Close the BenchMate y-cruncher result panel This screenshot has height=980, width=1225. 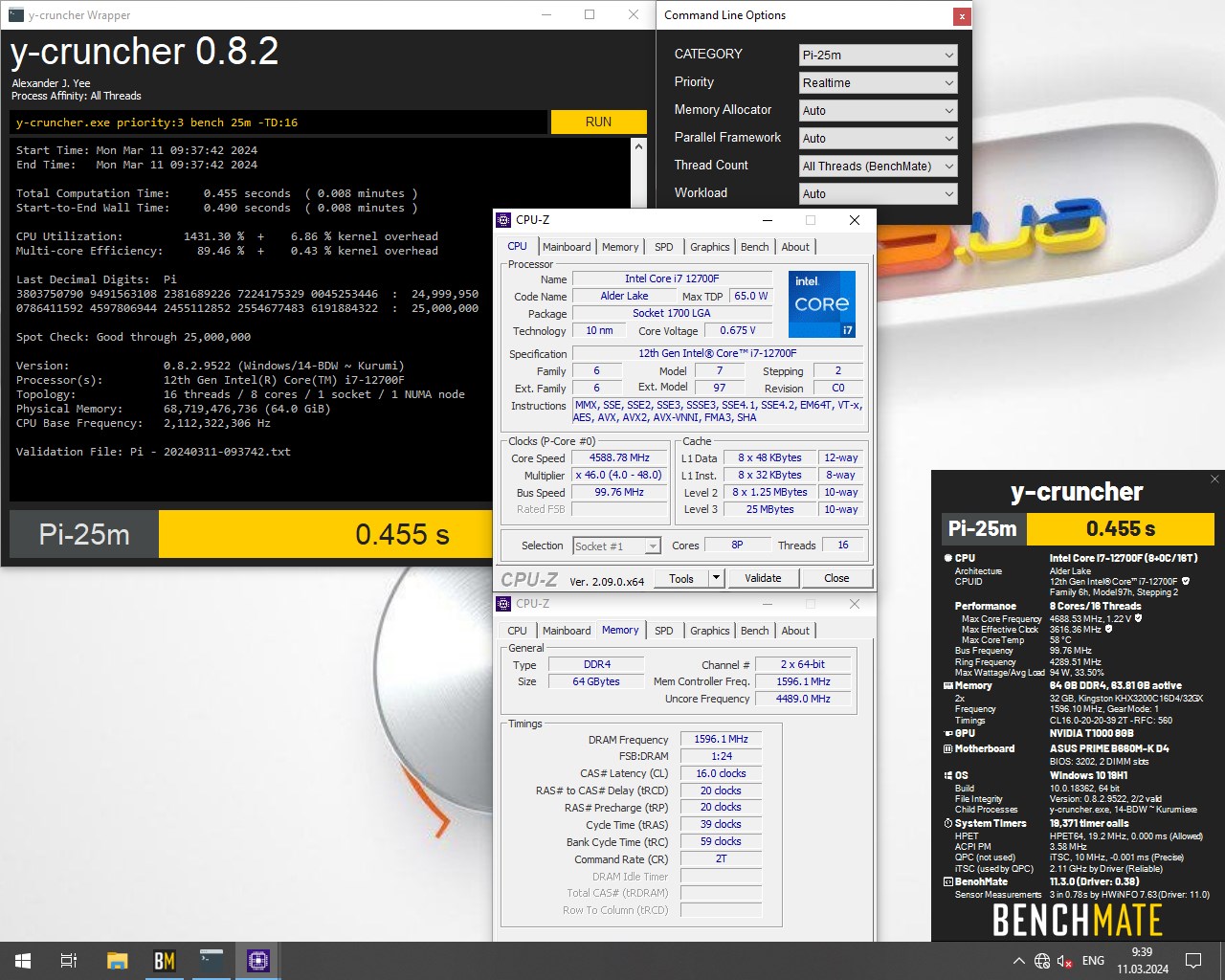pos(1214,479)
